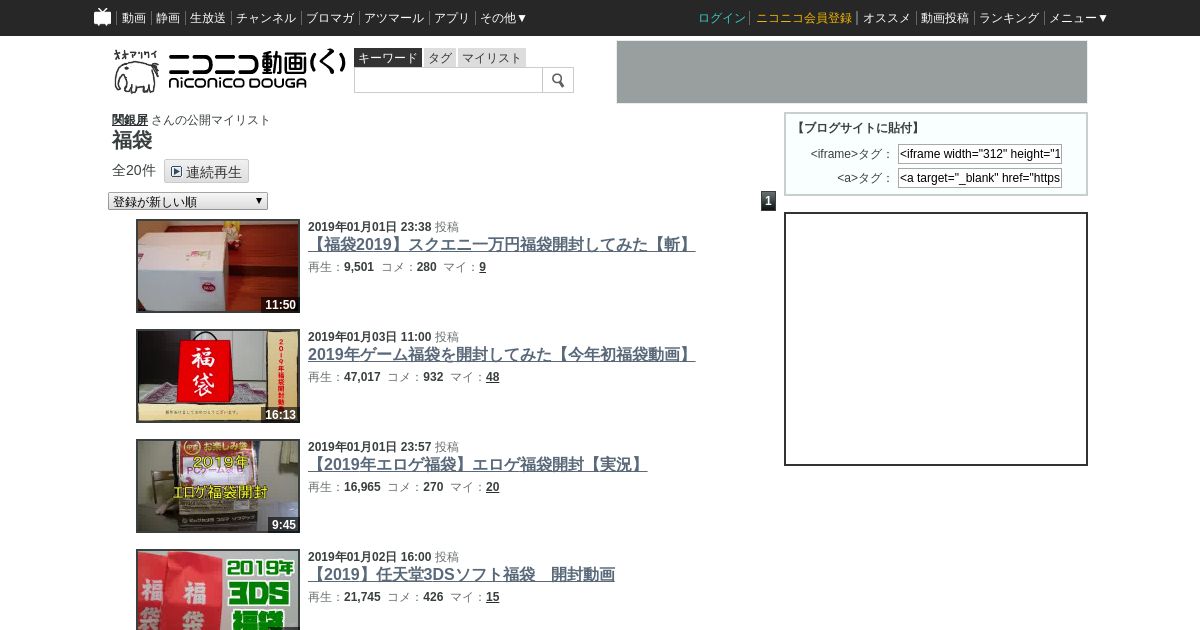Open 生放送 in the top navigation

(x=208, y=18)
